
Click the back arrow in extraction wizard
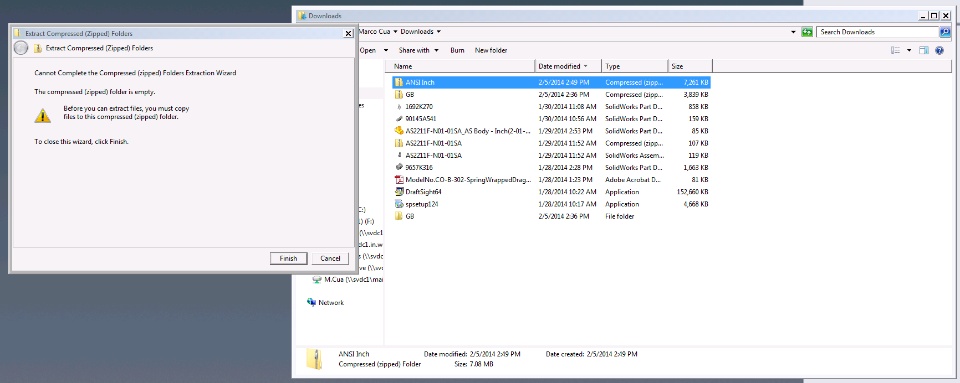pos(21,48)
